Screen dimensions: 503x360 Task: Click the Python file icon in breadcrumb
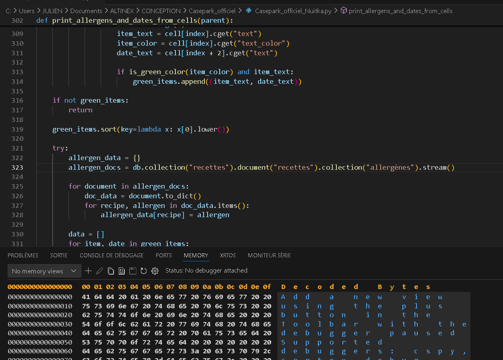(x=249, y=11)
